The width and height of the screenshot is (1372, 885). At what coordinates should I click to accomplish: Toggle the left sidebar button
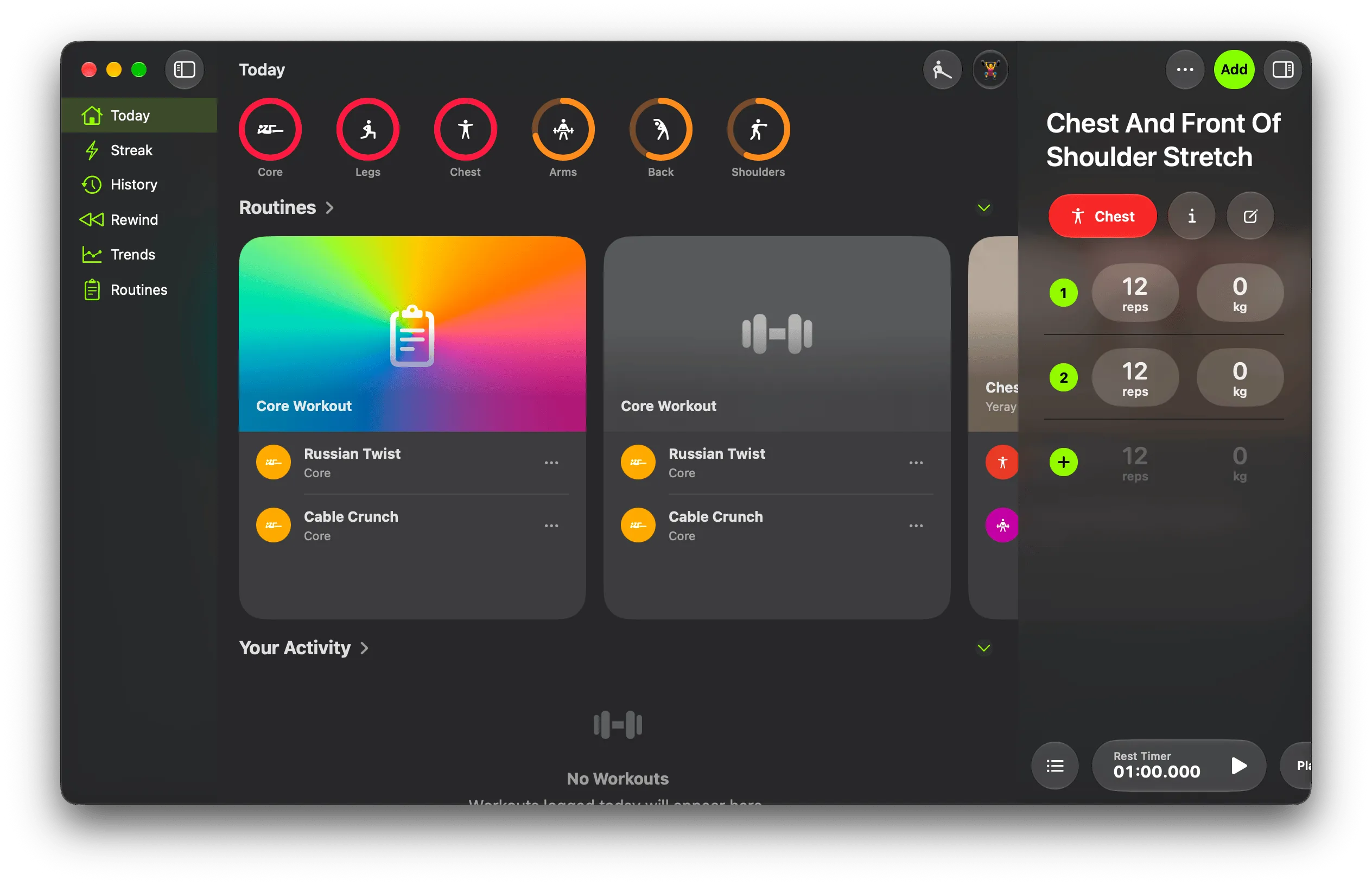184,69
